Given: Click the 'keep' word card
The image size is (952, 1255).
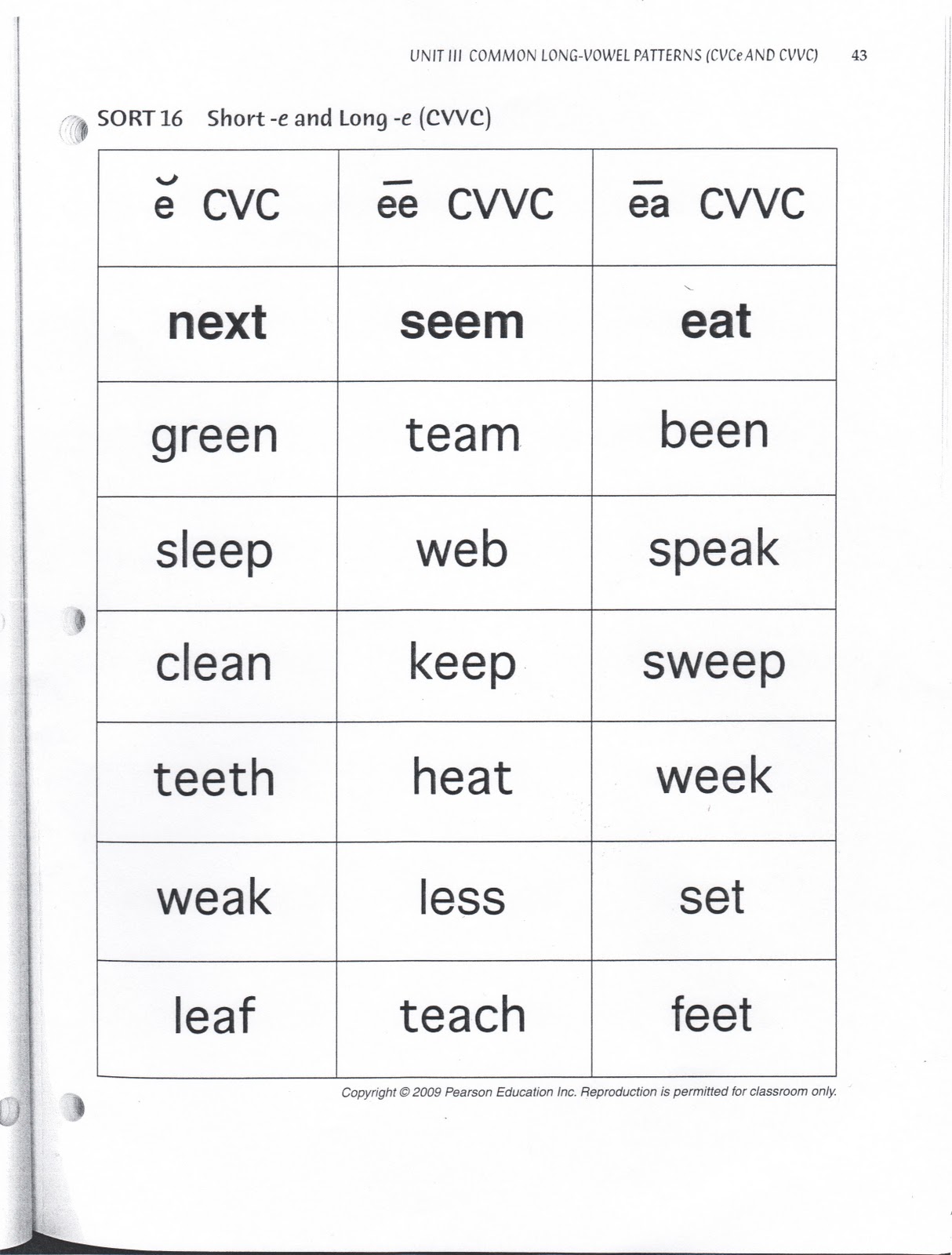Looking at the screenshot, I should [464, 666].
